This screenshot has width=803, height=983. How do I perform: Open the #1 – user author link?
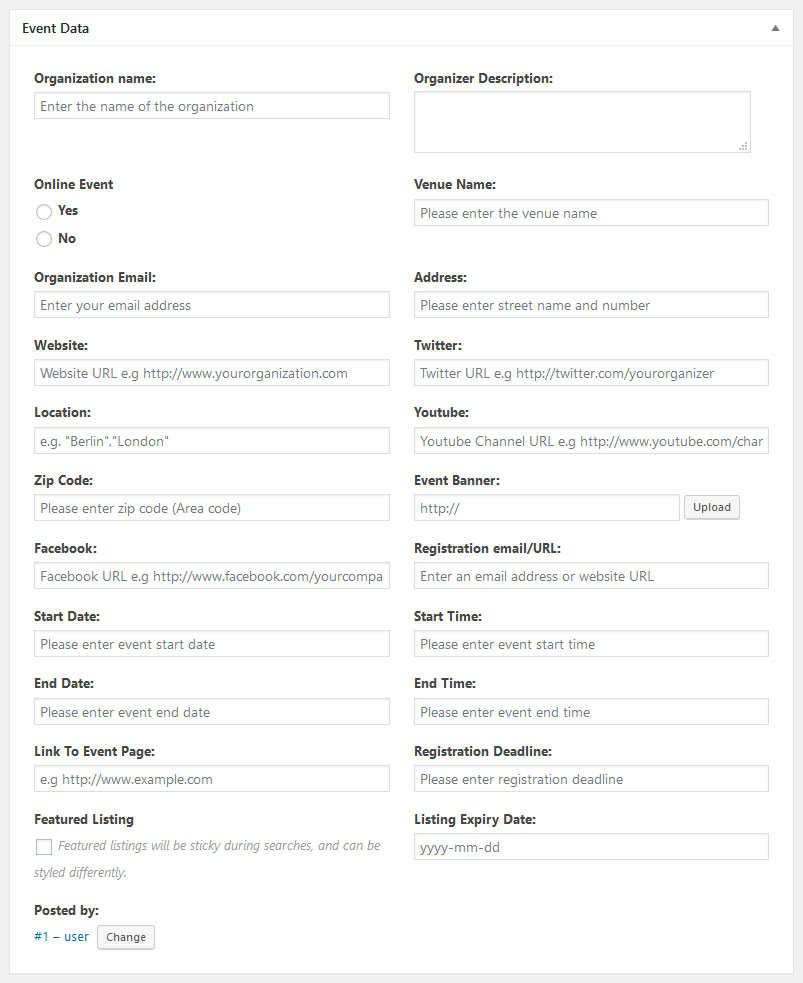pos(61,937)
